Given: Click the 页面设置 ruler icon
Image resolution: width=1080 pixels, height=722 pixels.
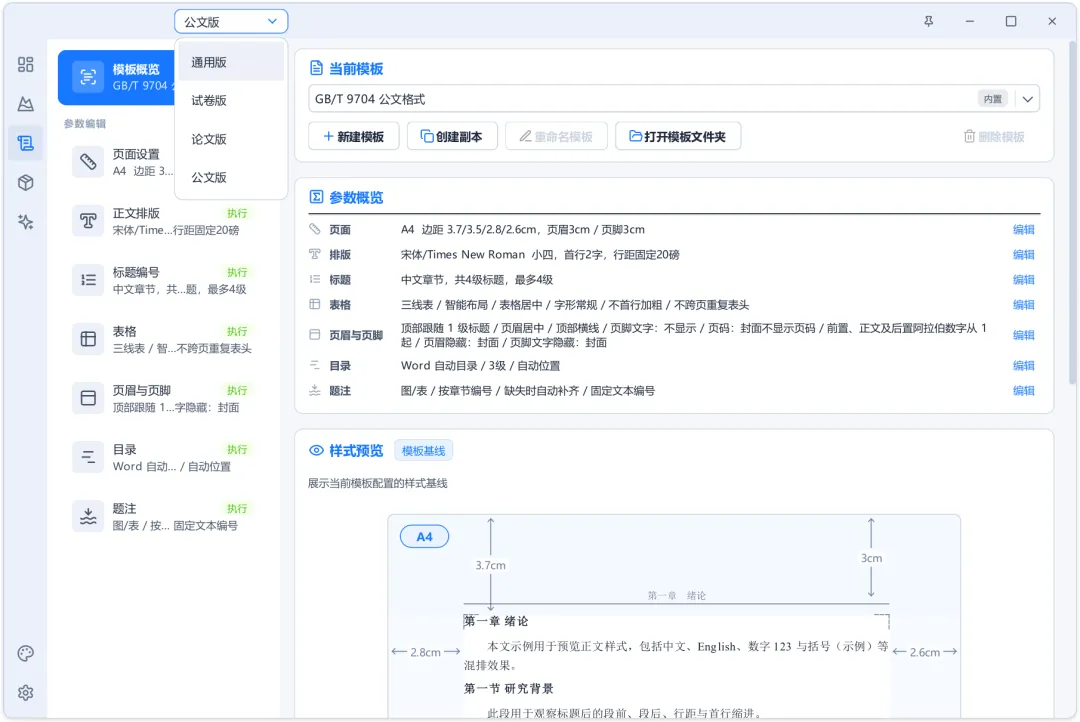Looking at the screenshot, I should point(88,162).
